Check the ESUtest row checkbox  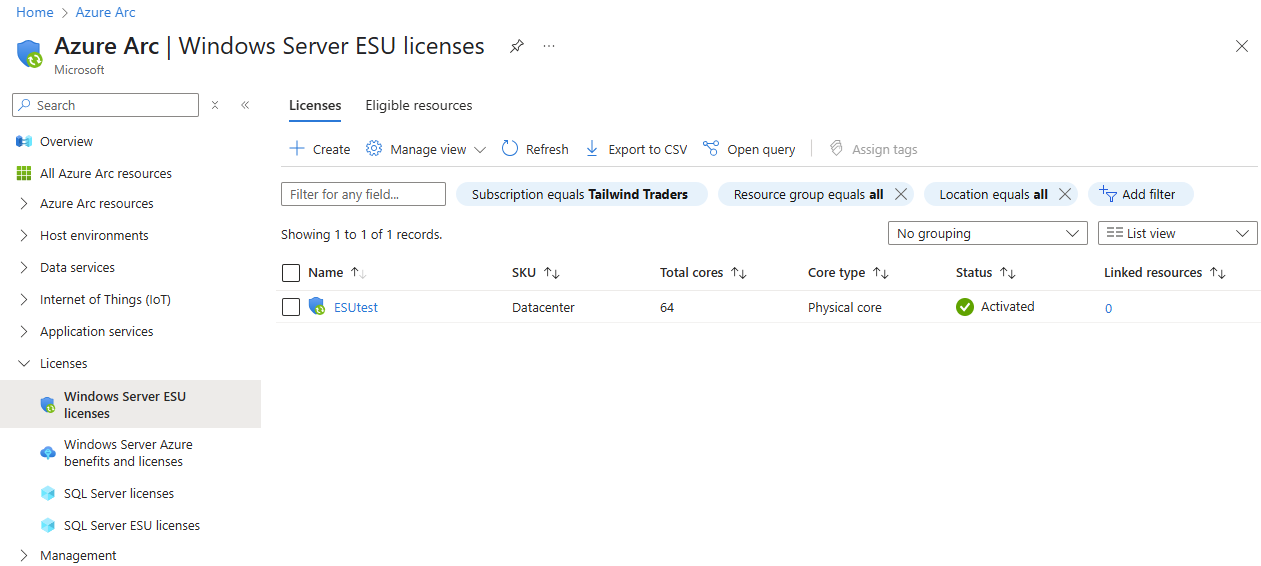coord(291,307)
